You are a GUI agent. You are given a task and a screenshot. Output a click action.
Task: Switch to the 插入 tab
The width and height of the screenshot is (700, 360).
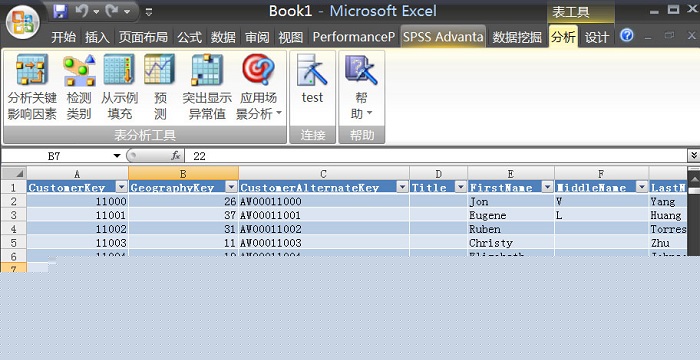[x=97, y=37]
